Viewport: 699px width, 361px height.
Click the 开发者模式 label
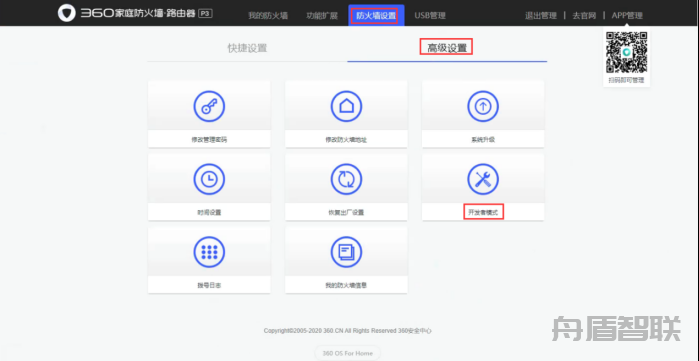483,212
